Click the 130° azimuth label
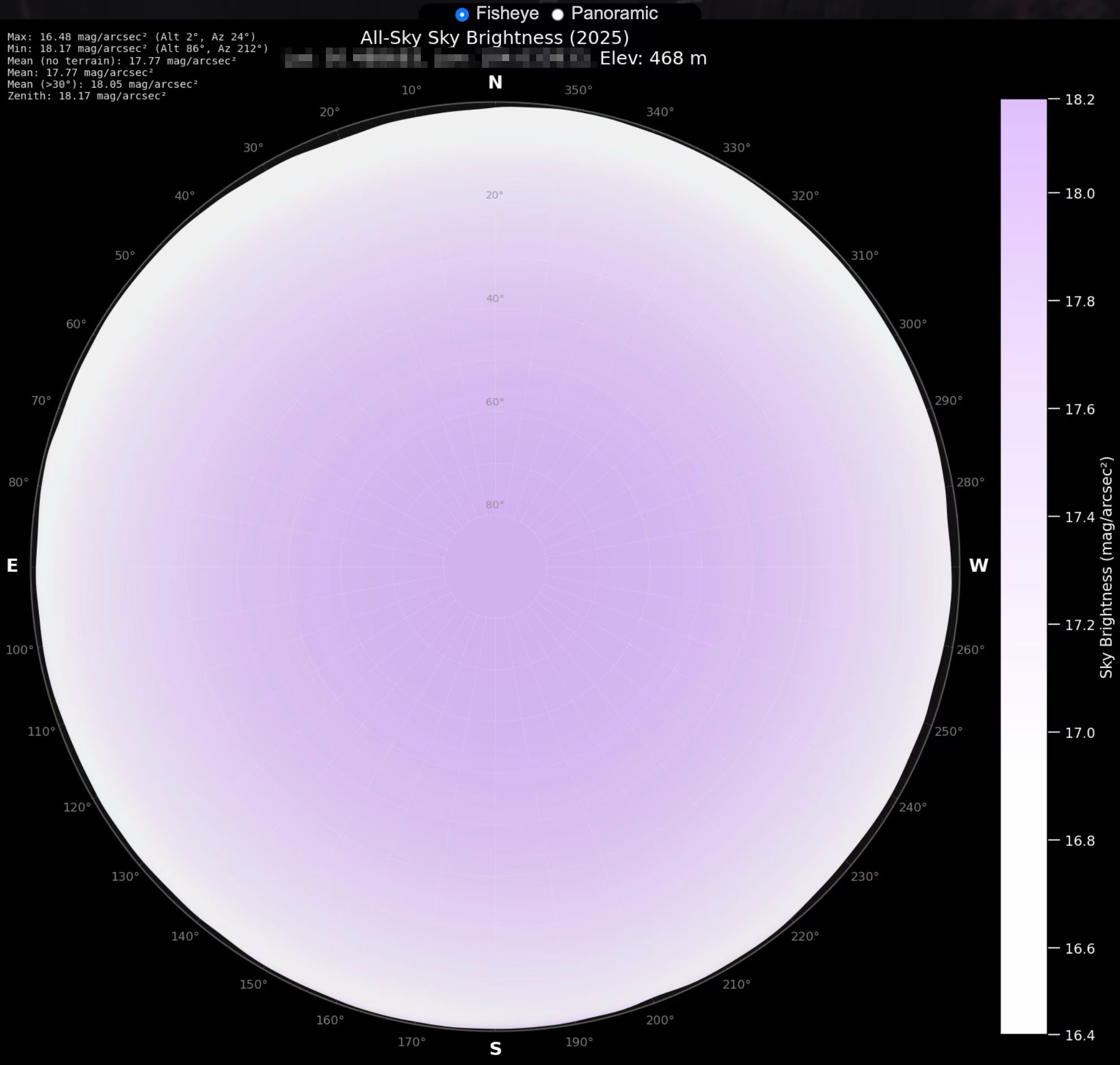Image resolution: width=1120 pixels, height=1065 pixels. pos(125,877)
